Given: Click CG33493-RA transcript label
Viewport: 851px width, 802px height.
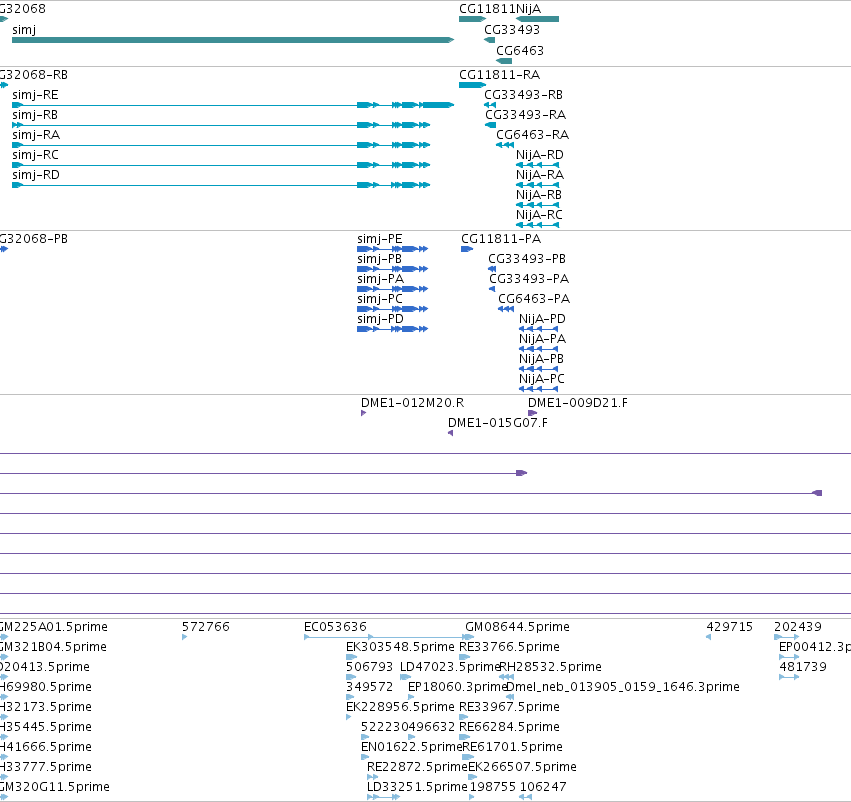Looking at the screenshot, I should click(525, 114).
